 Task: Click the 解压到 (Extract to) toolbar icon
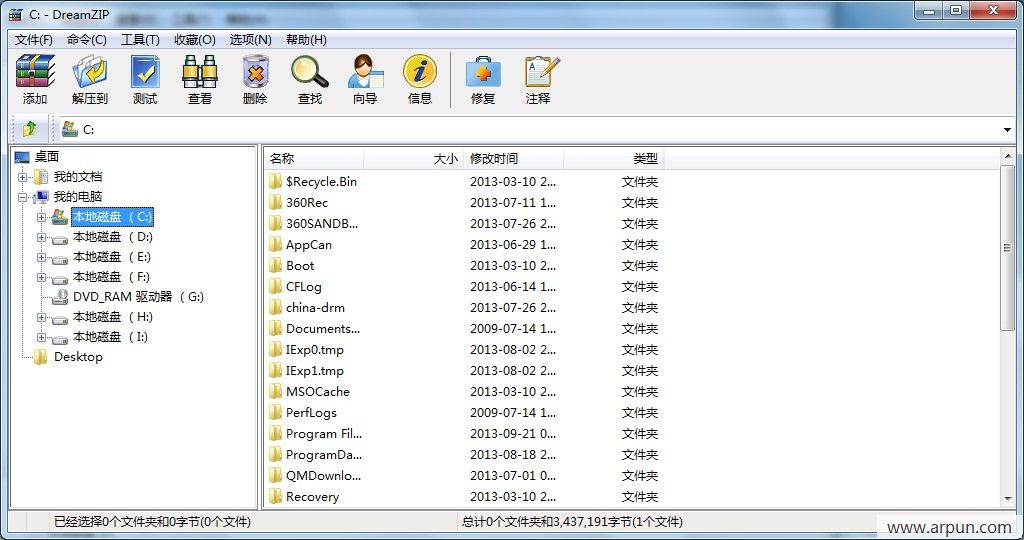[x=89, y=71]
